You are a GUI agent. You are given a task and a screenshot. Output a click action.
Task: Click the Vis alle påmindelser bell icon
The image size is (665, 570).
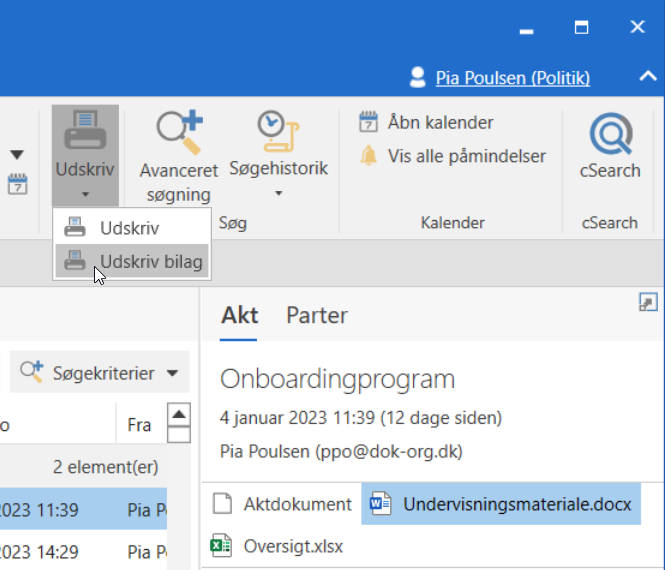[x=369, y=156]
